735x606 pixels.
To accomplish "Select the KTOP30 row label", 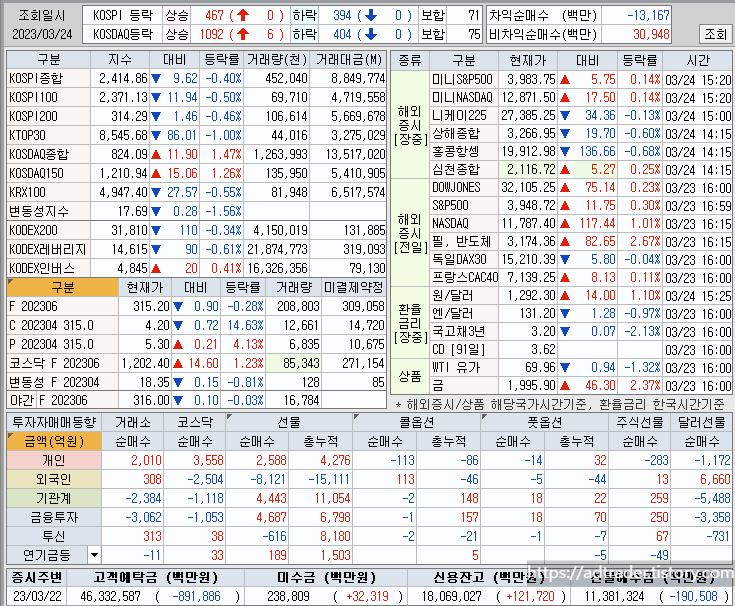I will click(x=49, y=135).
